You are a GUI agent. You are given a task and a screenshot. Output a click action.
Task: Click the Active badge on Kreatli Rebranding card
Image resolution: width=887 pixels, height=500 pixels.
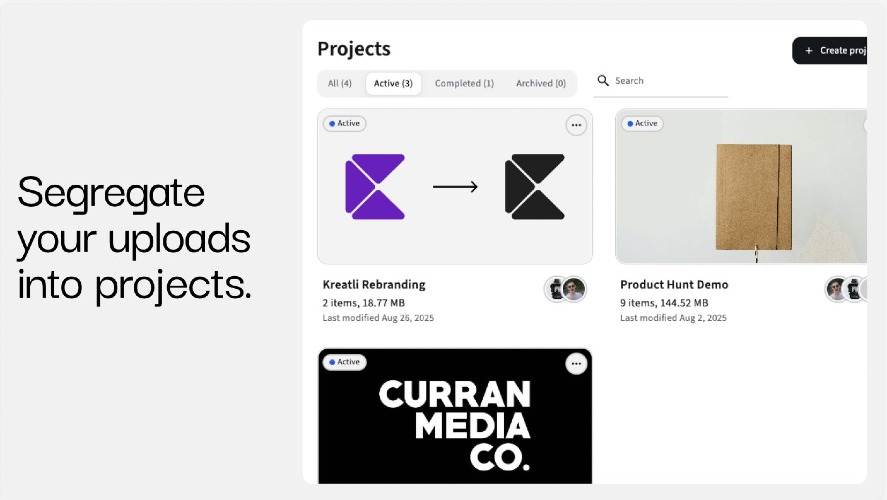tap(345, 123)
